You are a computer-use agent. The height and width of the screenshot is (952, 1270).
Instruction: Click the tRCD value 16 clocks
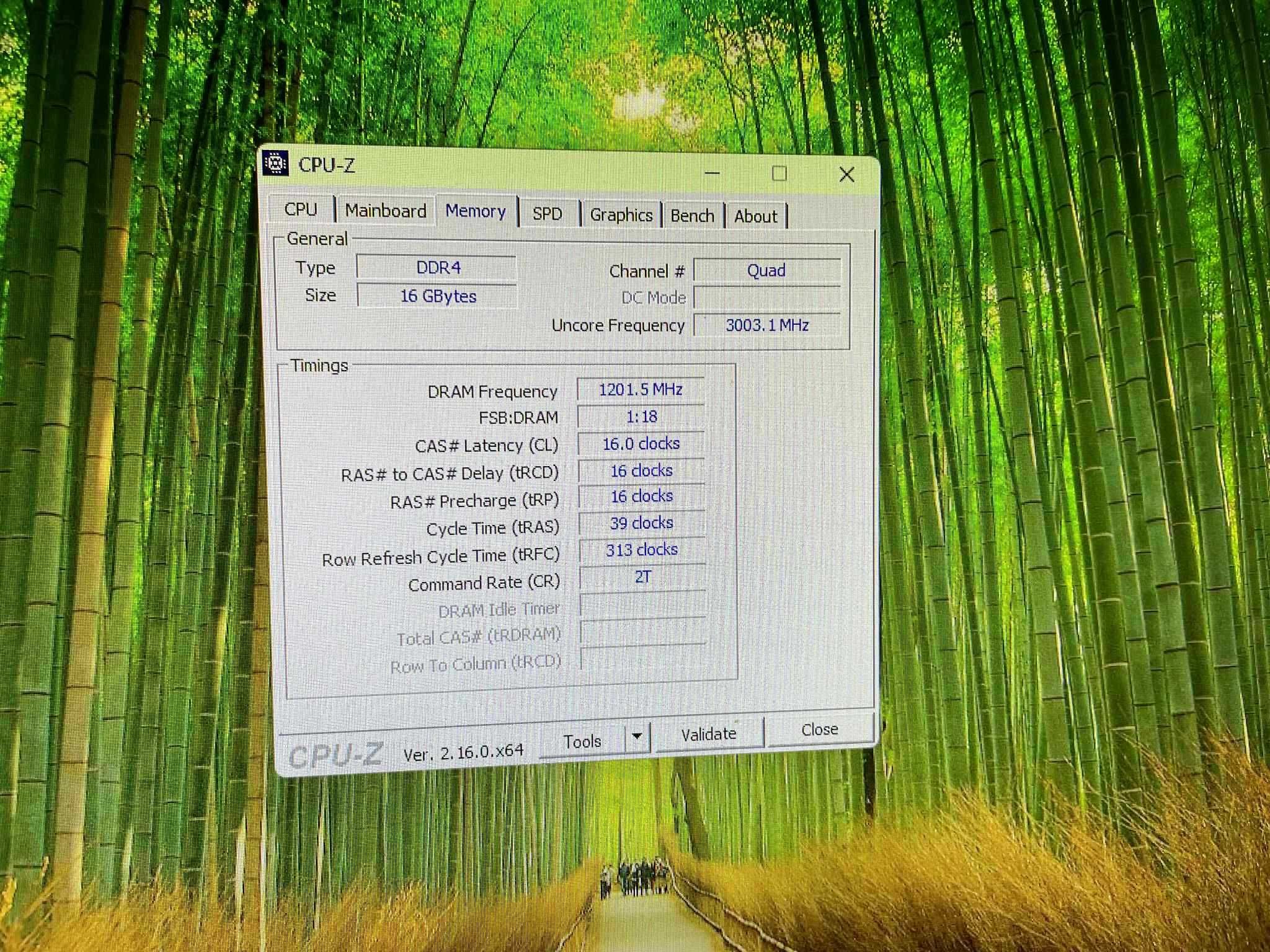point(642,471)
